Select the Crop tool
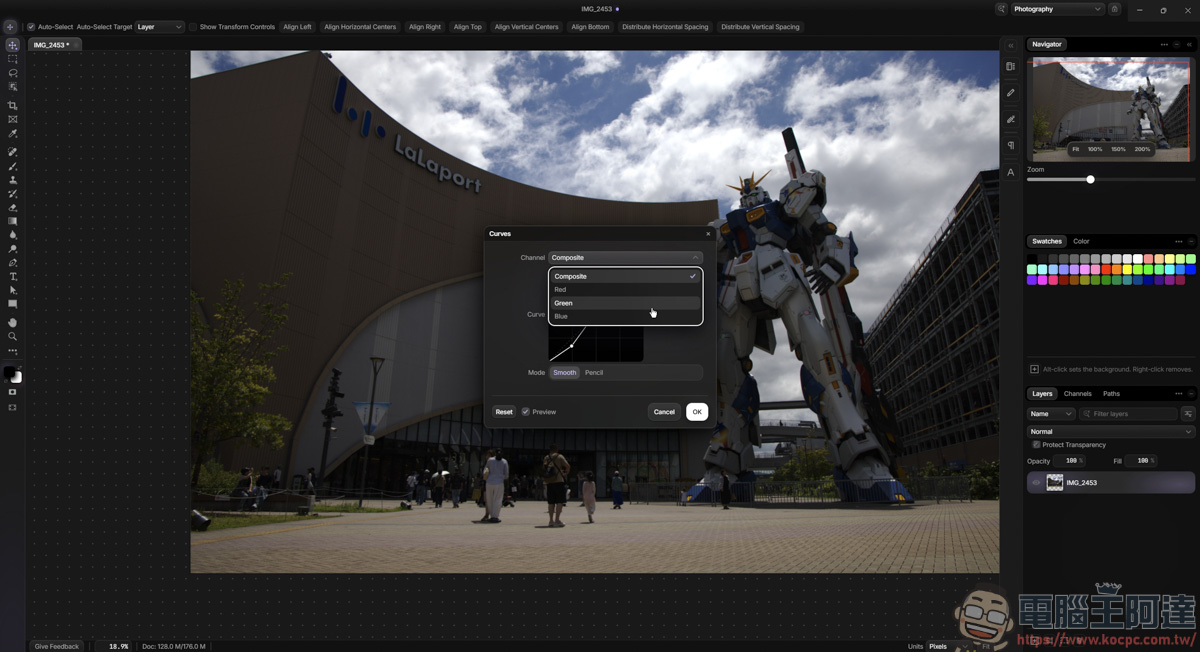This screenshot has width=1200, height=652. pos(13,105)
